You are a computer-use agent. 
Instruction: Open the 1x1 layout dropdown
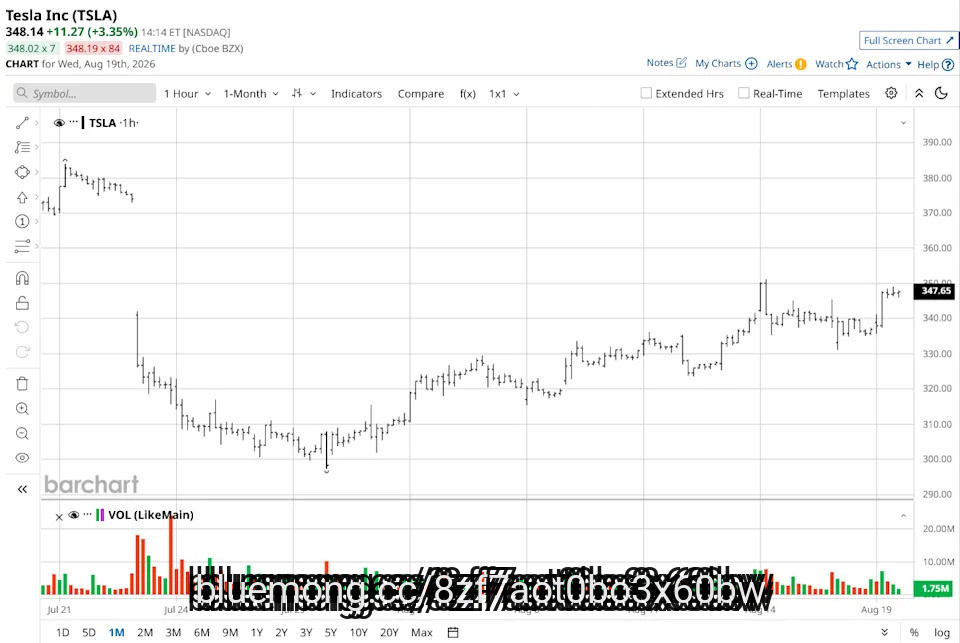click(504, 94)
